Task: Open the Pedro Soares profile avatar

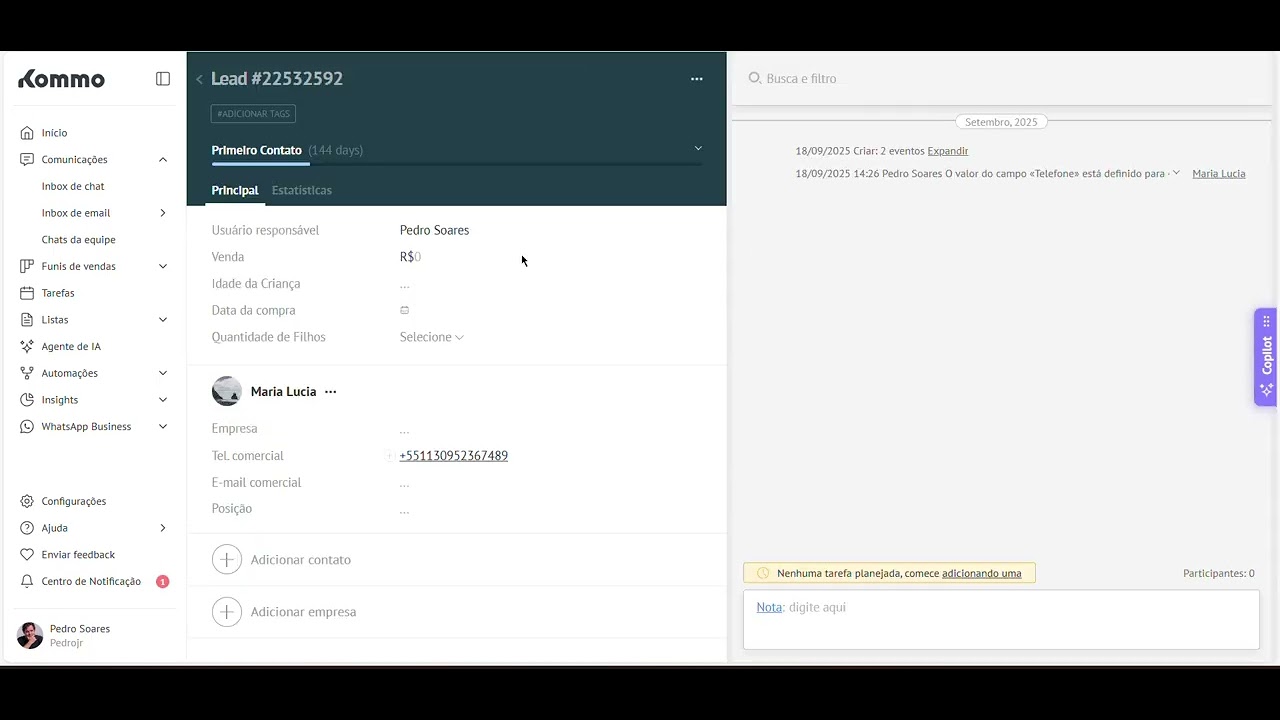Action: [x=30, y=635]
